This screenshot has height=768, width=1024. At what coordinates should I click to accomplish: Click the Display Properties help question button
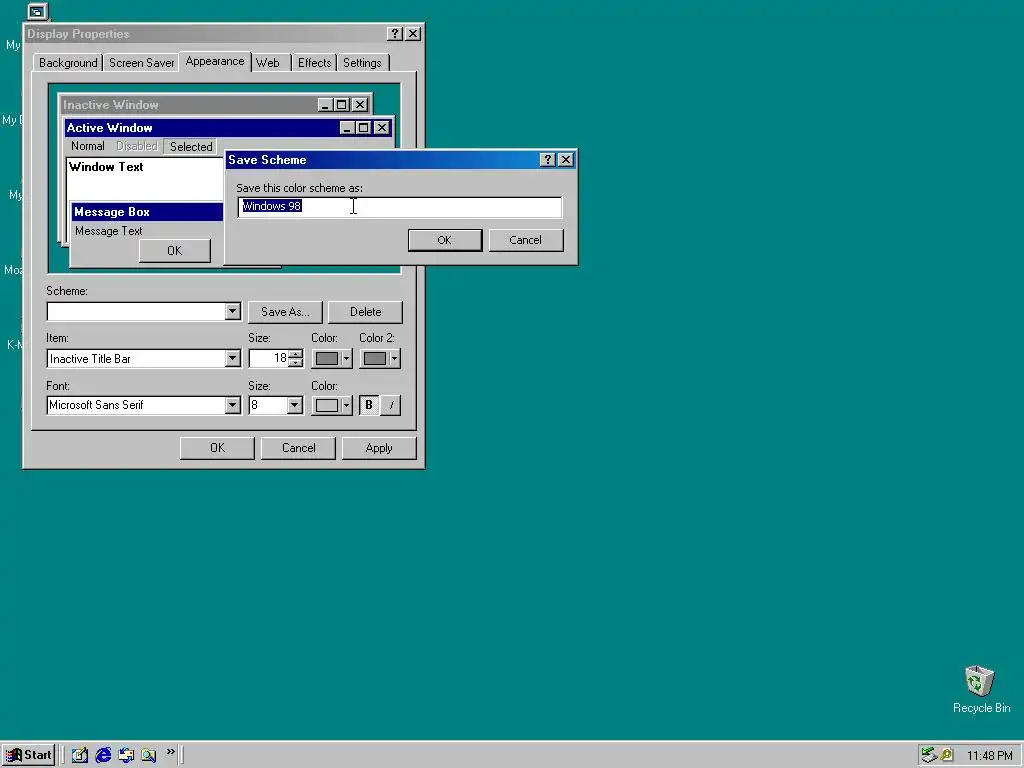[394, 34]
